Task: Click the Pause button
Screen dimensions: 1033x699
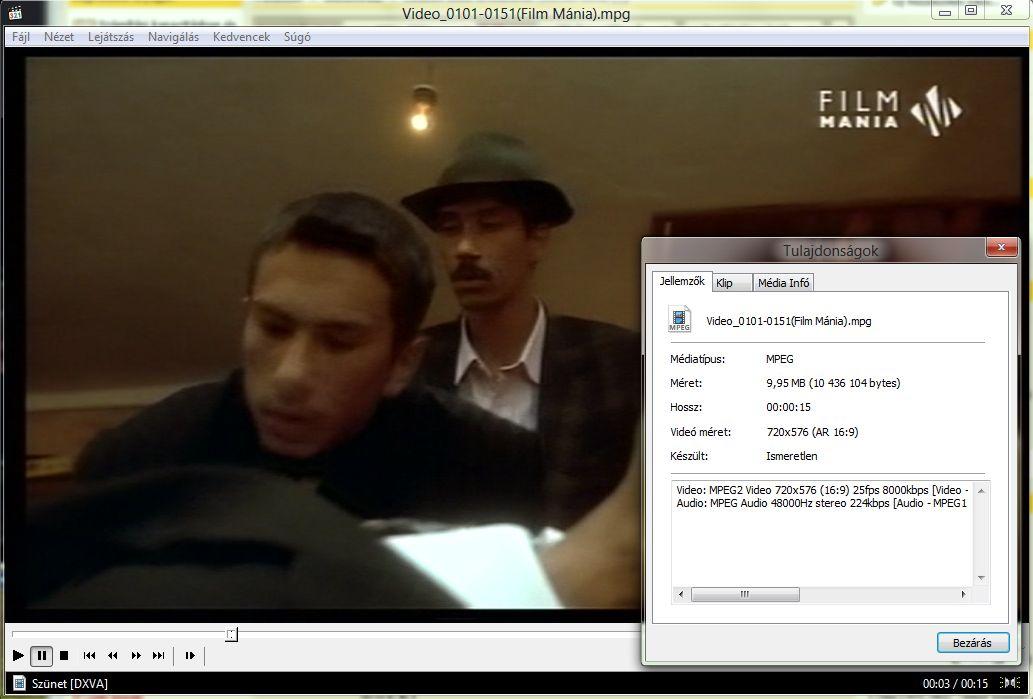Action: 41,656
